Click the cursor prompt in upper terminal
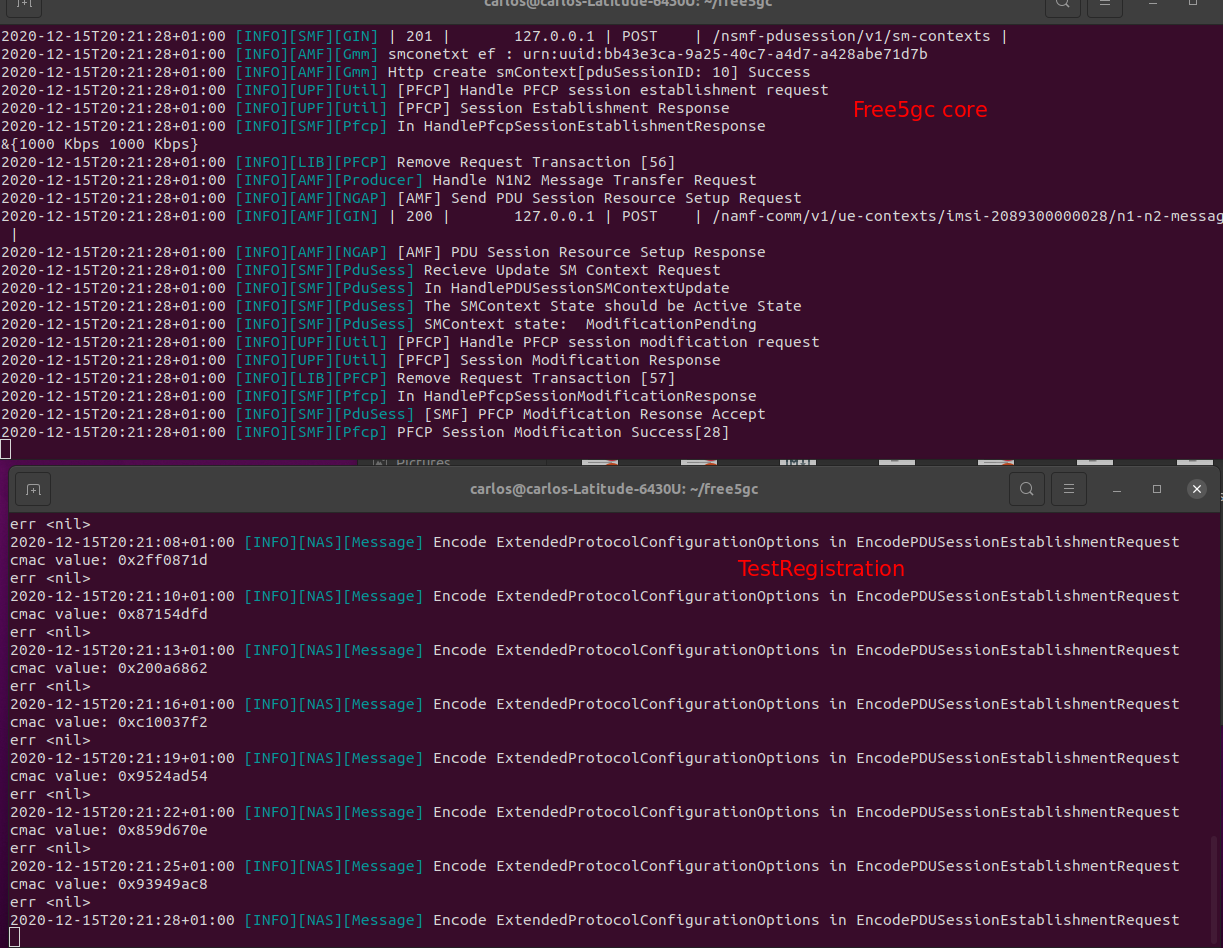The width and height of the screenshot is (1223, 948). click(x=6, y=450)
